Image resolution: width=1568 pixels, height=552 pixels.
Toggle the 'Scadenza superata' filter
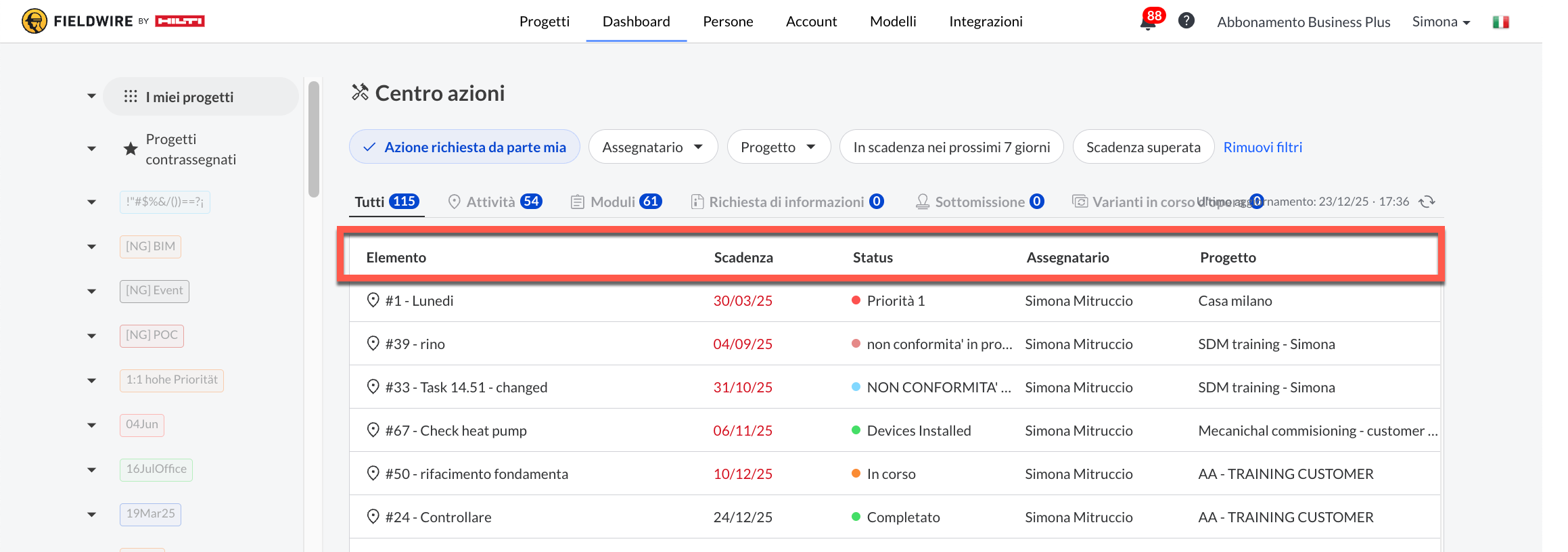pyautogui.click(x=1143, y=147)
